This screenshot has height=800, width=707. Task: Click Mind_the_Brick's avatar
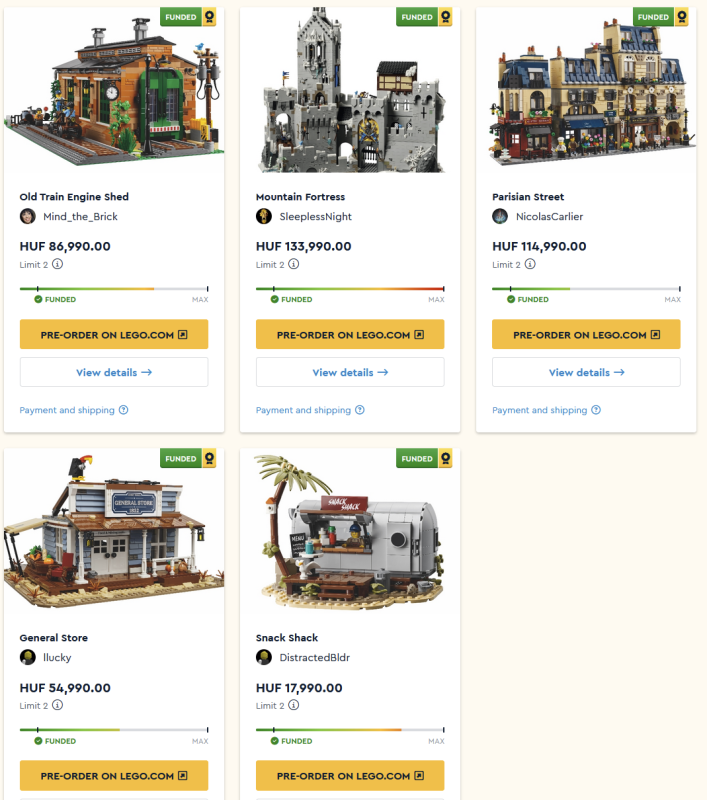[x=28, y=216]
